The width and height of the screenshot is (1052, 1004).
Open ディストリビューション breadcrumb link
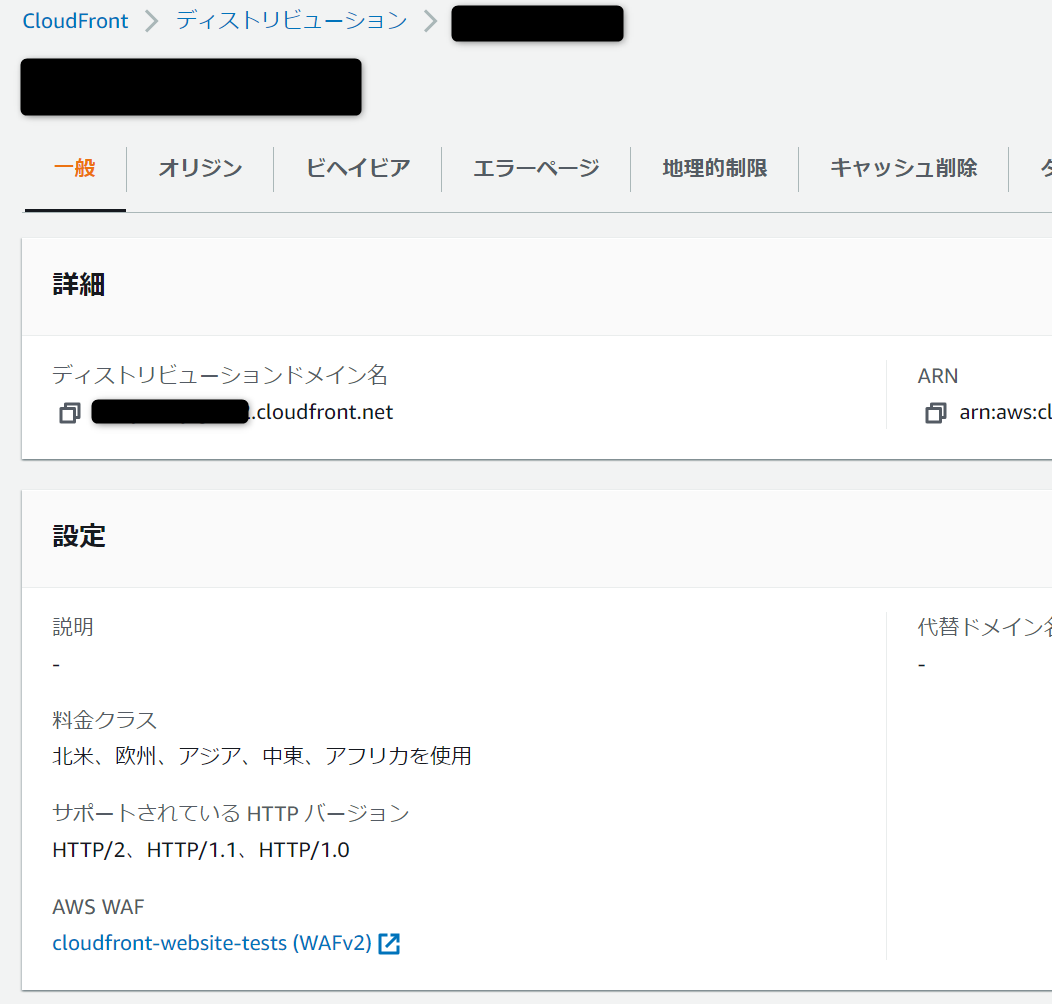(x=290, y=20)
